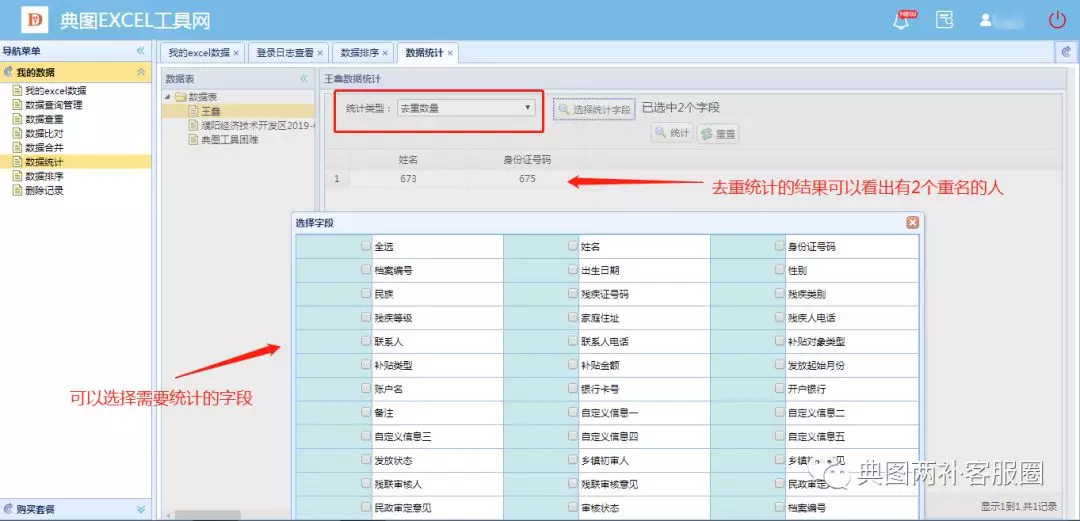This screenshot has height=521, width=1080.
Task: Click the 重置 button
Action: tap(718, 134)
